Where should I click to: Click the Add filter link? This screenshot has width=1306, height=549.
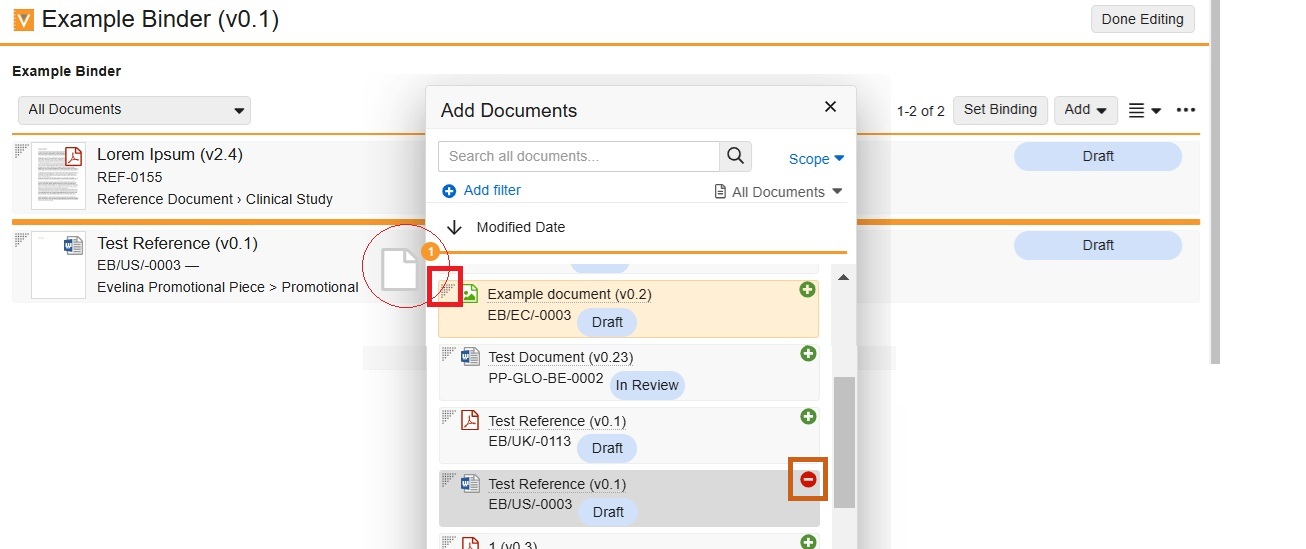click(x=481, y=190)
